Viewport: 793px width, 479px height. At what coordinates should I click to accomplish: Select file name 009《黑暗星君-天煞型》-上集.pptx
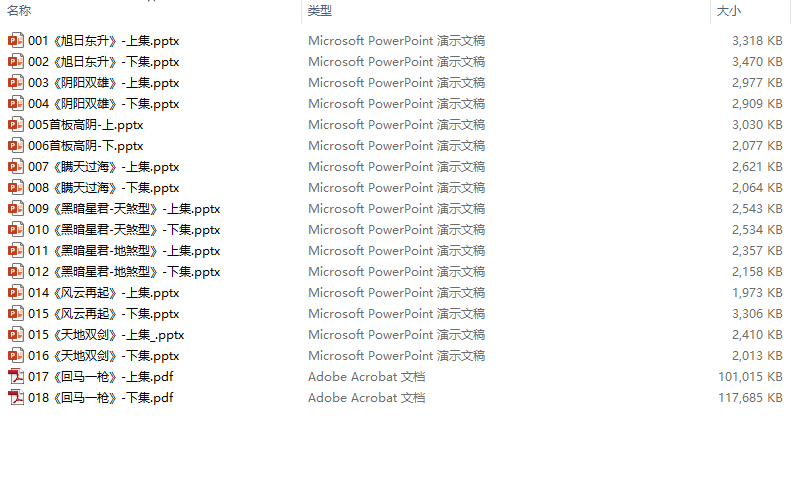point(124,209)
